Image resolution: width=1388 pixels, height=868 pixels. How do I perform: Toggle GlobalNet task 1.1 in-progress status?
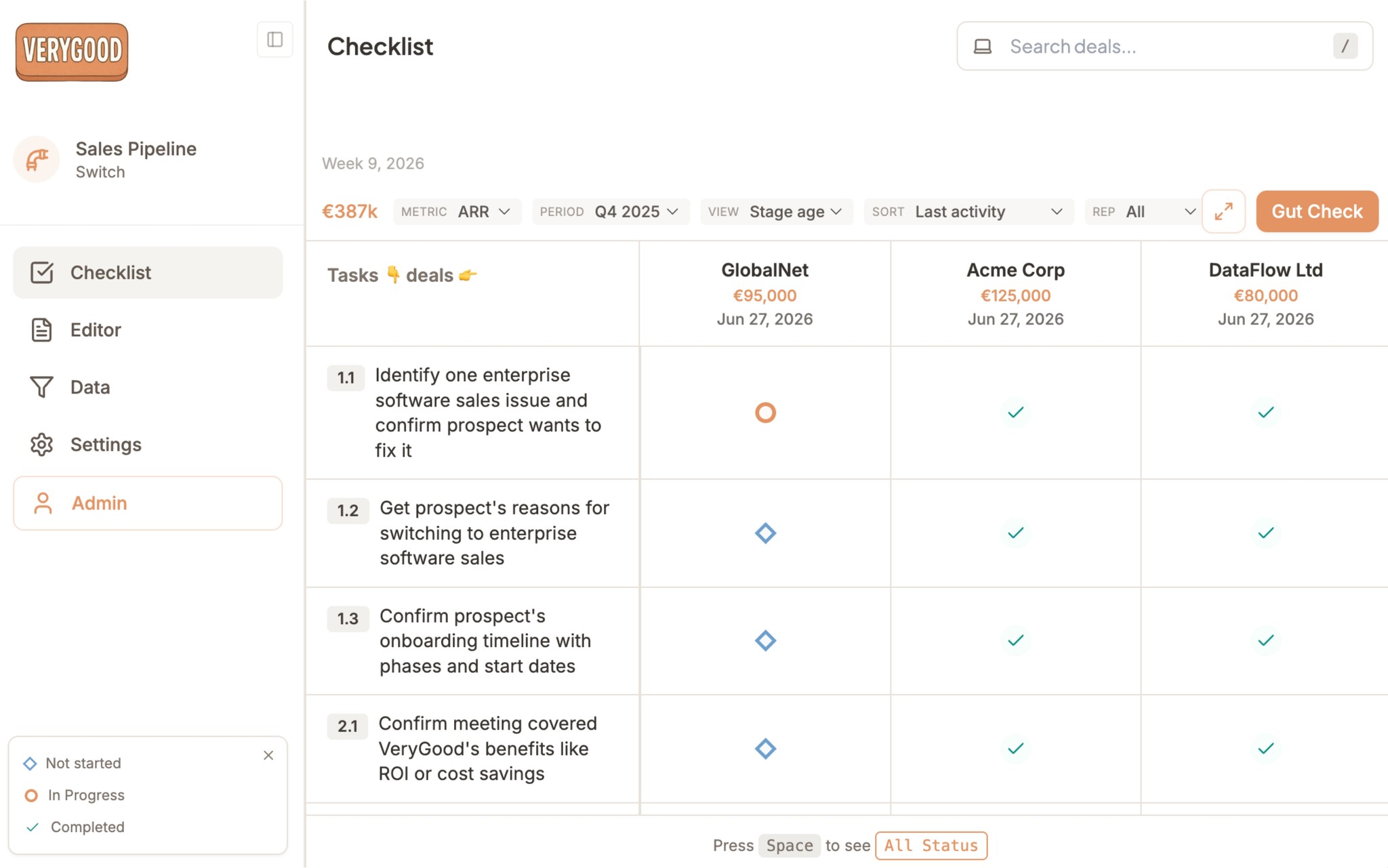click(765, 413)
